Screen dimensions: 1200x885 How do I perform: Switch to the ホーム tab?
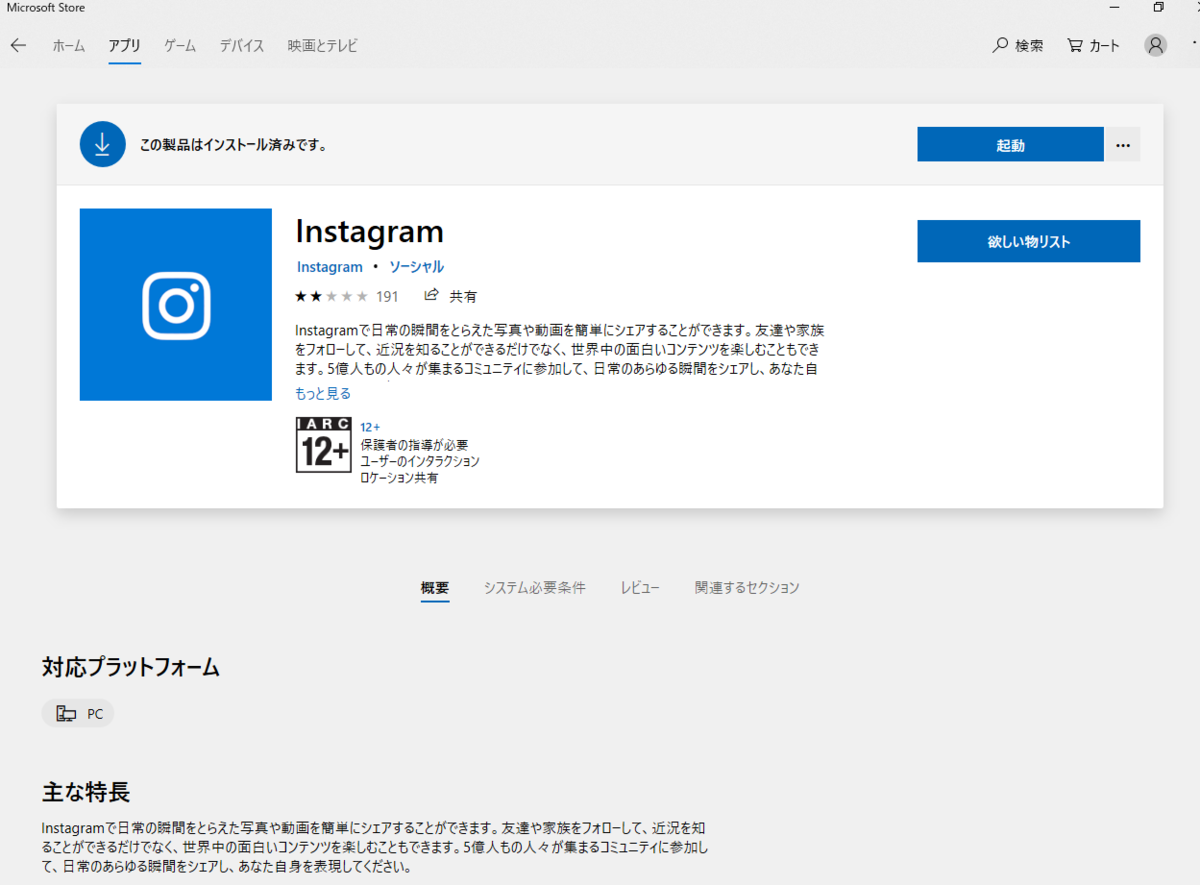69,46
